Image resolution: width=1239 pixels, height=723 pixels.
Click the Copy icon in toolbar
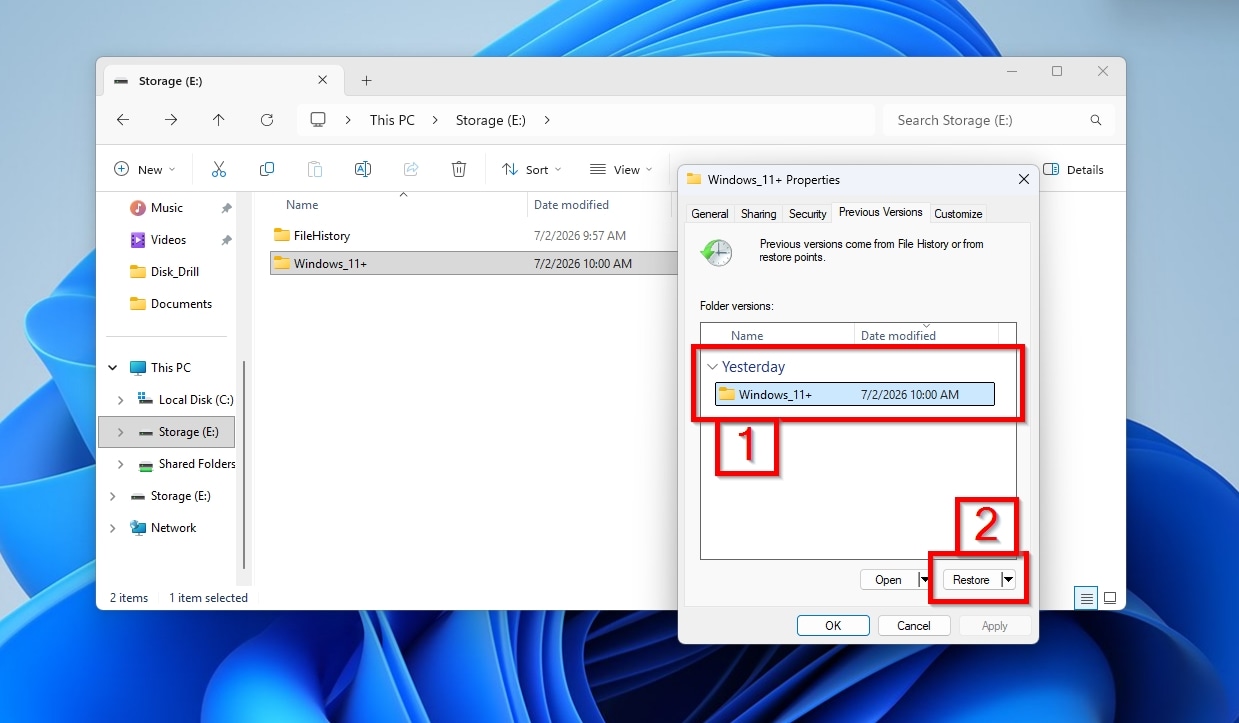267,169
